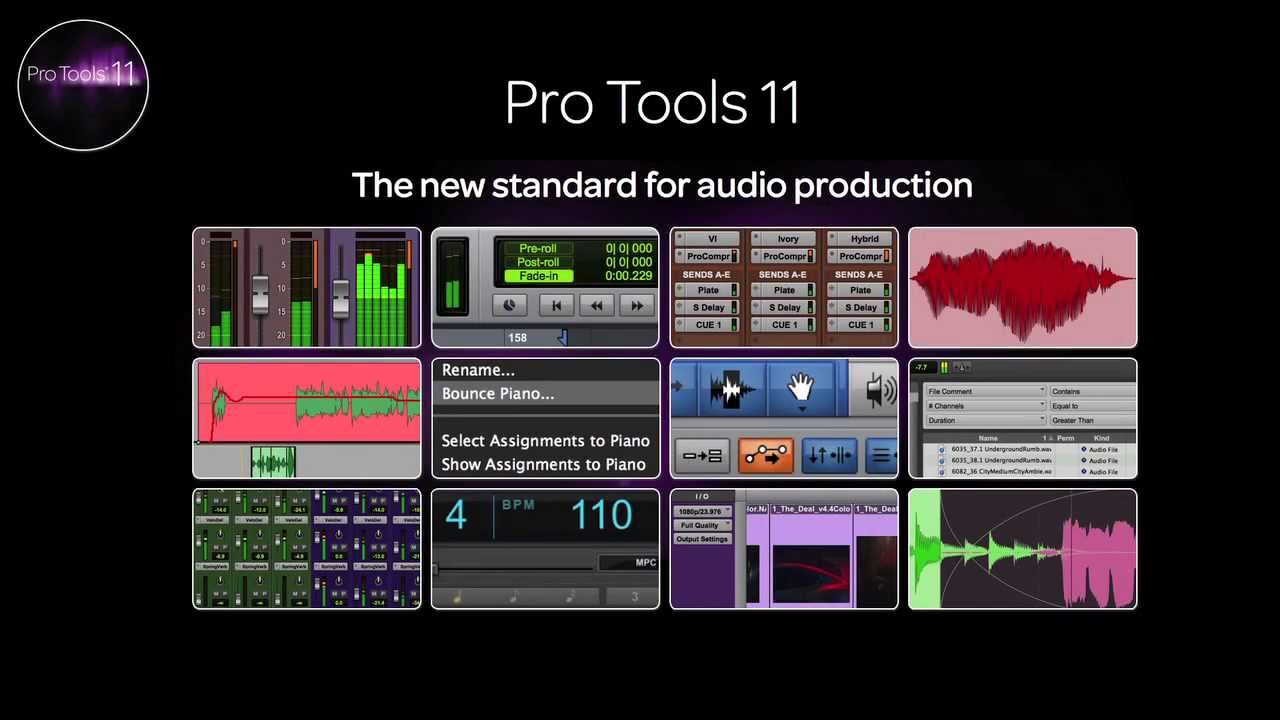Select the 1_The_Deal_v4.4Colo video clip

coord(811,555)
